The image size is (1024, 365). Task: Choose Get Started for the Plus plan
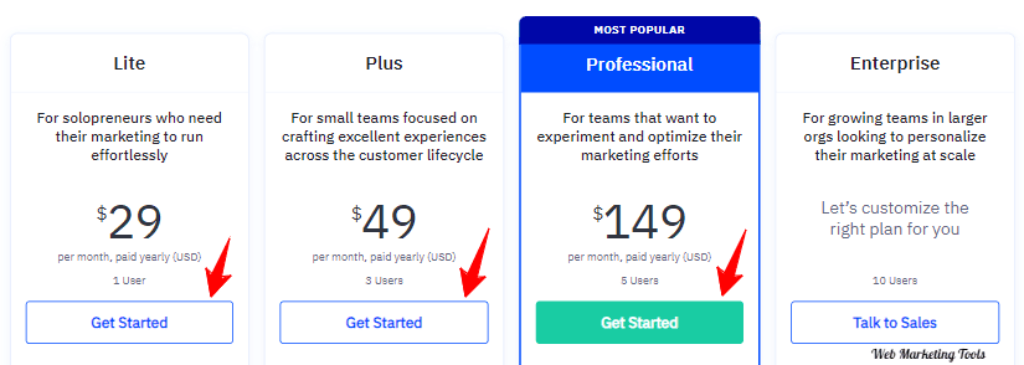click(x=384, y=323)
